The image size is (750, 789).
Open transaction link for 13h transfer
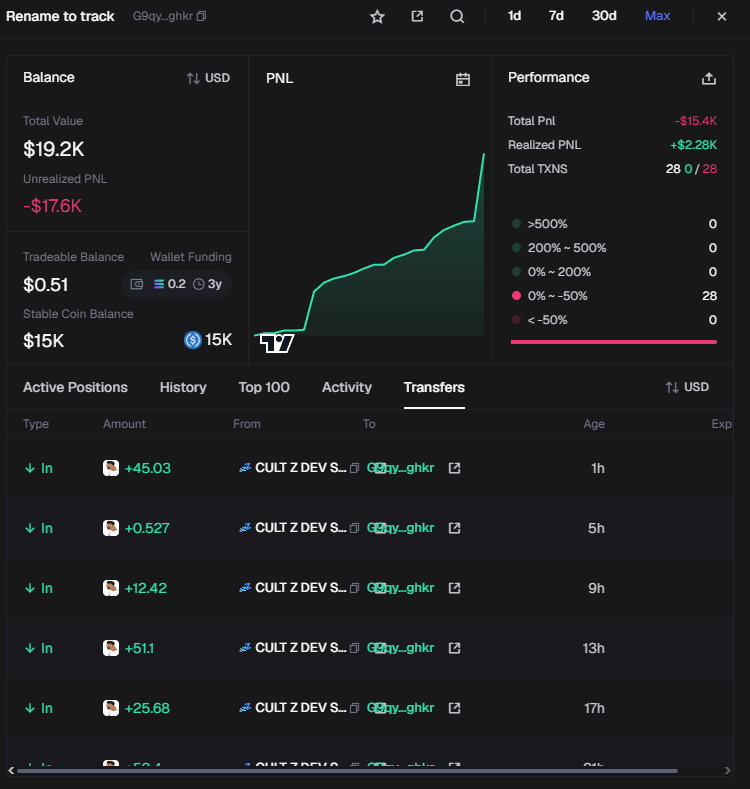tap(455, 648)
